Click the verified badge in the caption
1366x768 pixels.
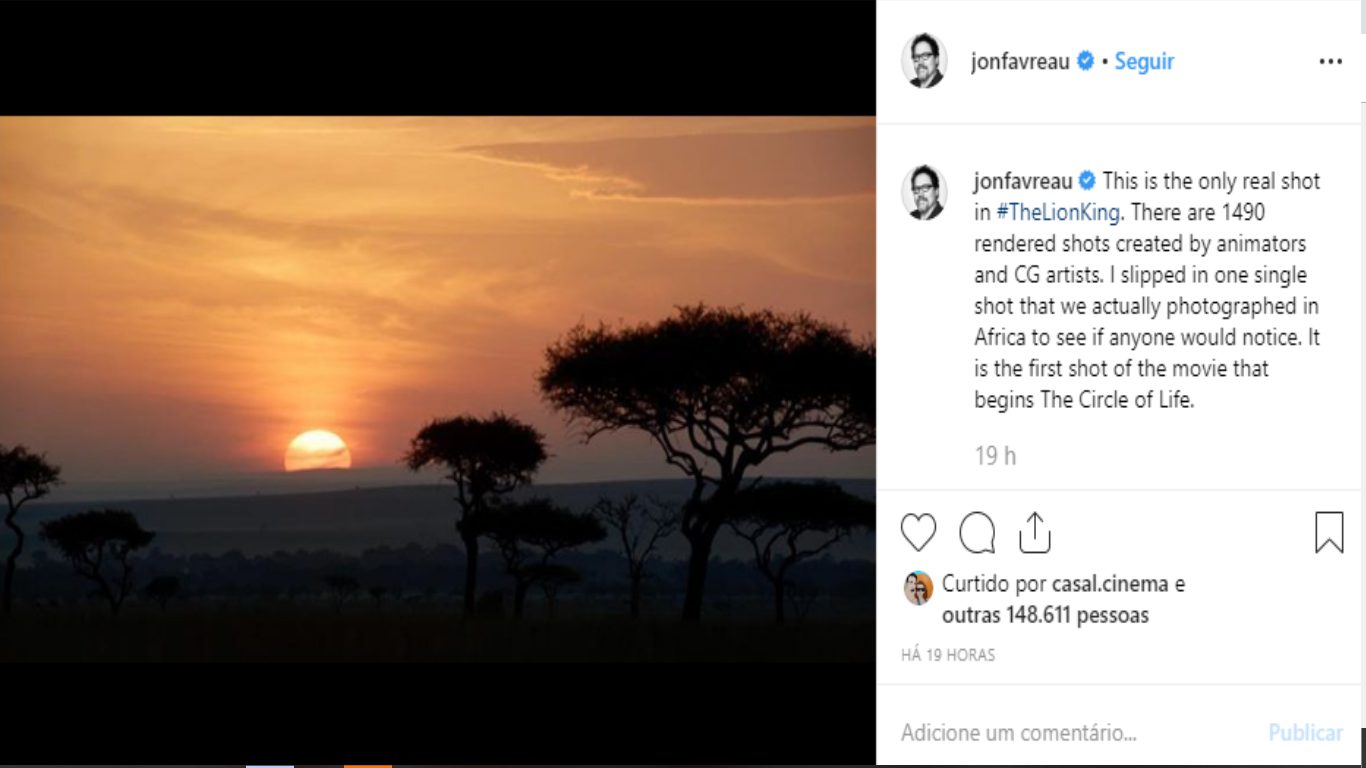point(1087,181)
